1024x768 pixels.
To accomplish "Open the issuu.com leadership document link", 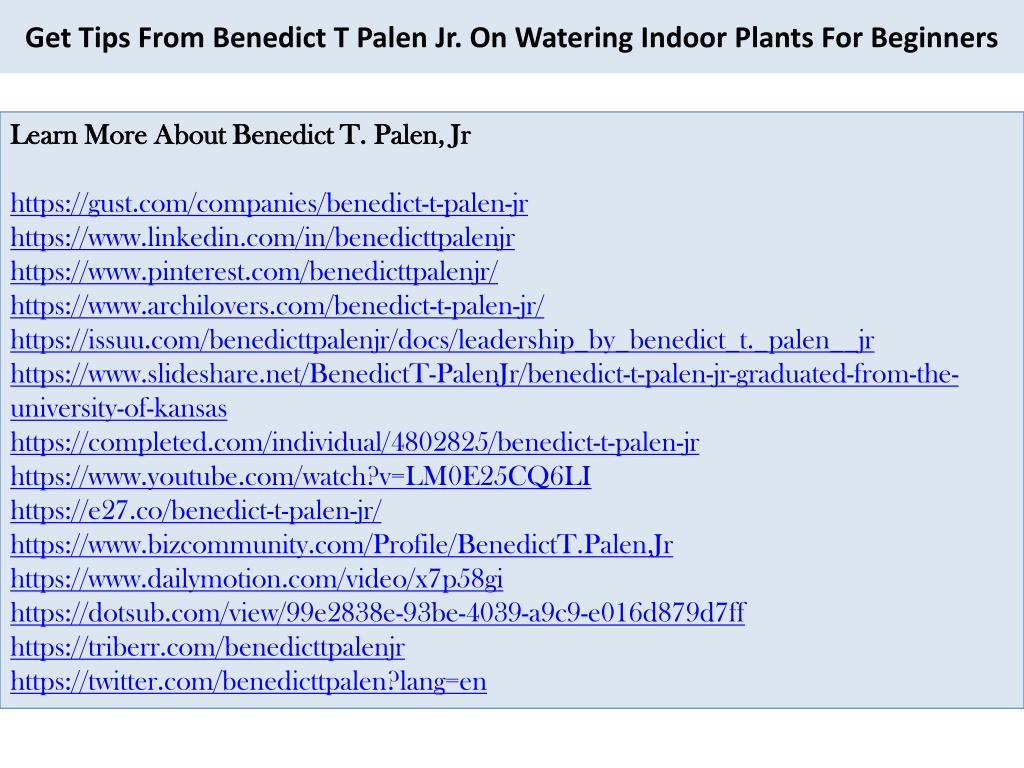I will [442, 340].
